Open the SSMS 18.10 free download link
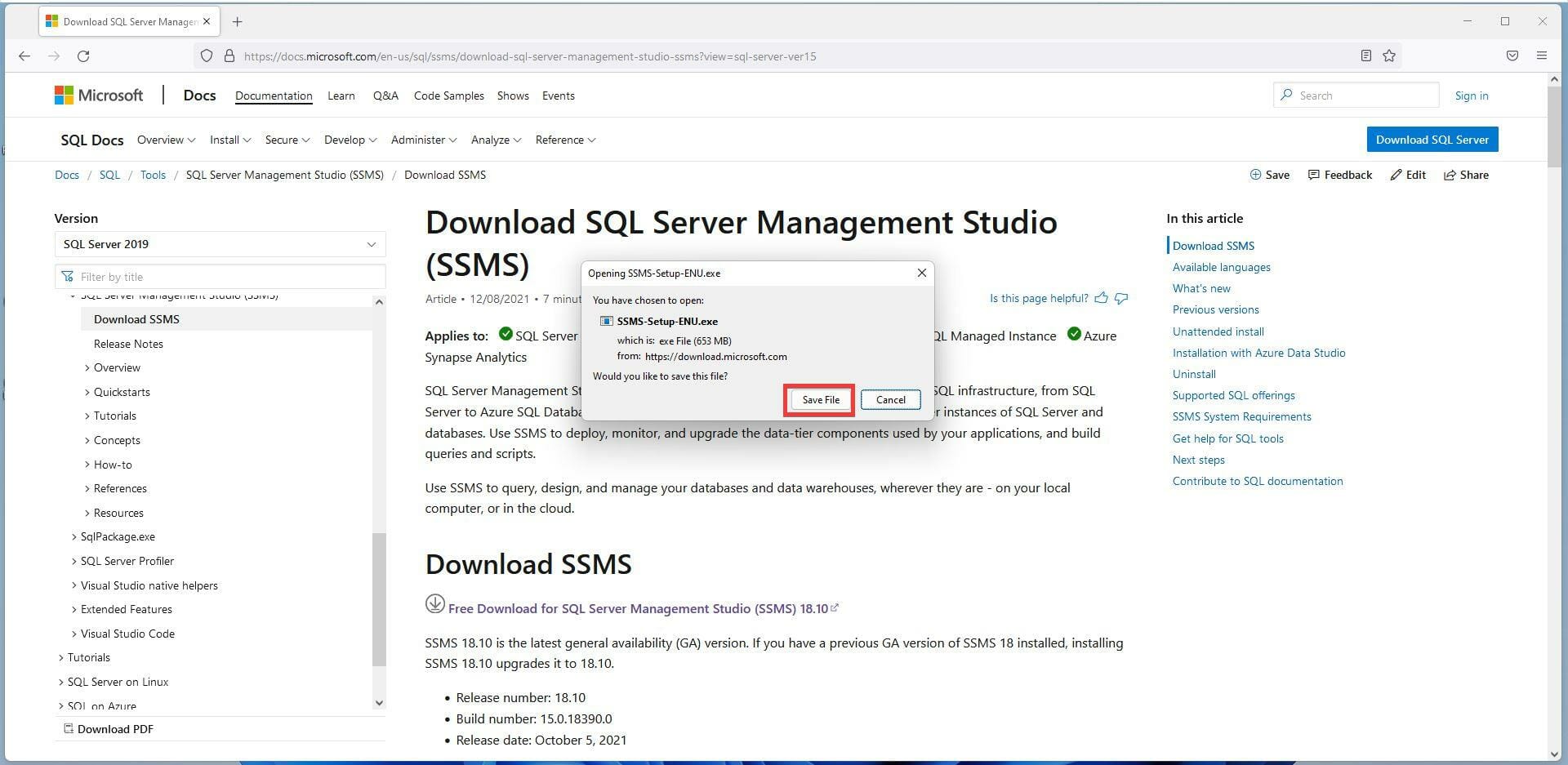 (639, 608)
